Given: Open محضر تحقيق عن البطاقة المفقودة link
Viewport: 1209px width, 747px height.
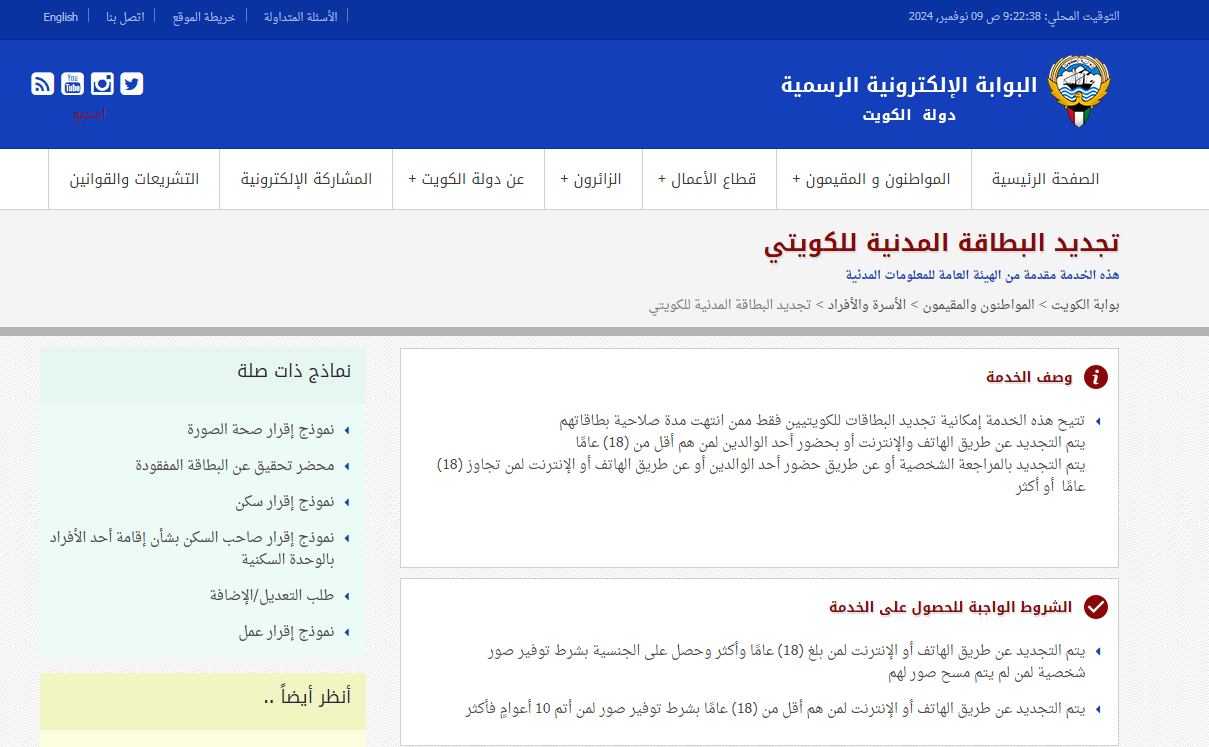Looking at the screenshot, I should click(235, 466).
